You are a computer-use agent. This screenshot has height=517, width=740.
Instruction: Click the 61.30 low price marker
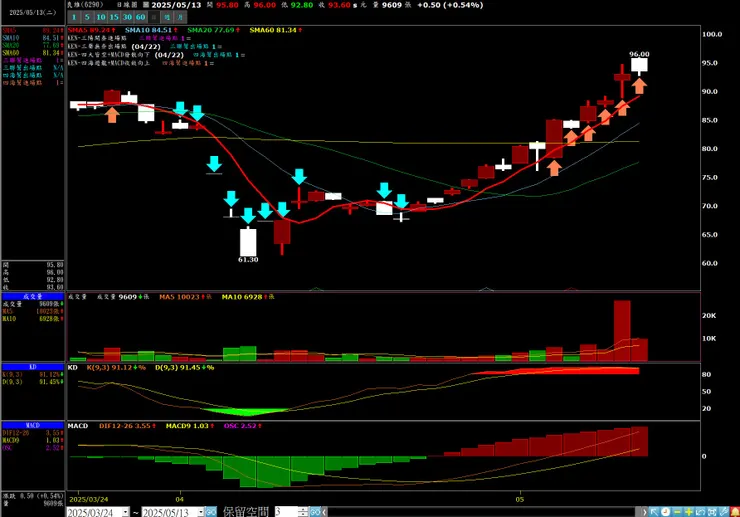(248, 260)
